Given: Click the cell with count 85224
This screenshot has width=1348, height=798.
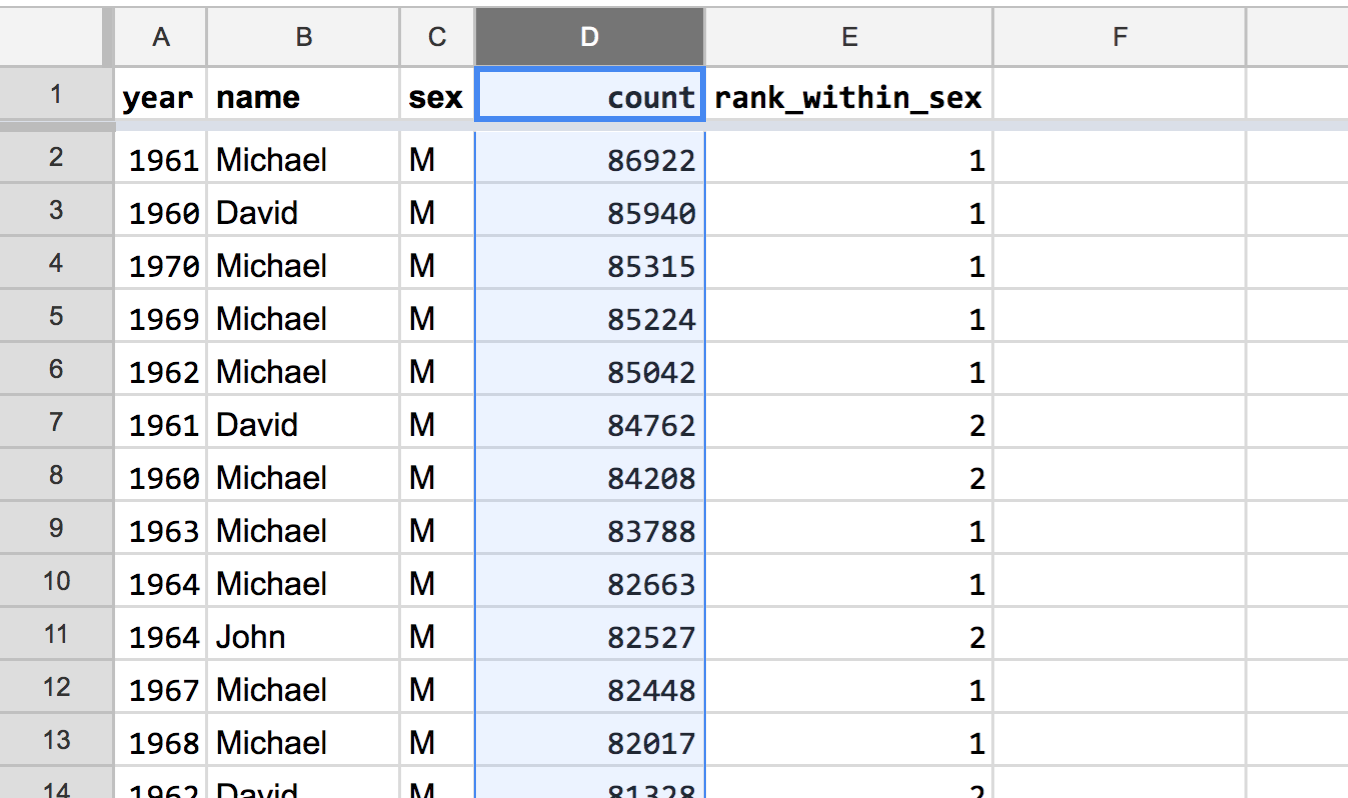Looking at the screenshot, I should click(x=590, y=318).
